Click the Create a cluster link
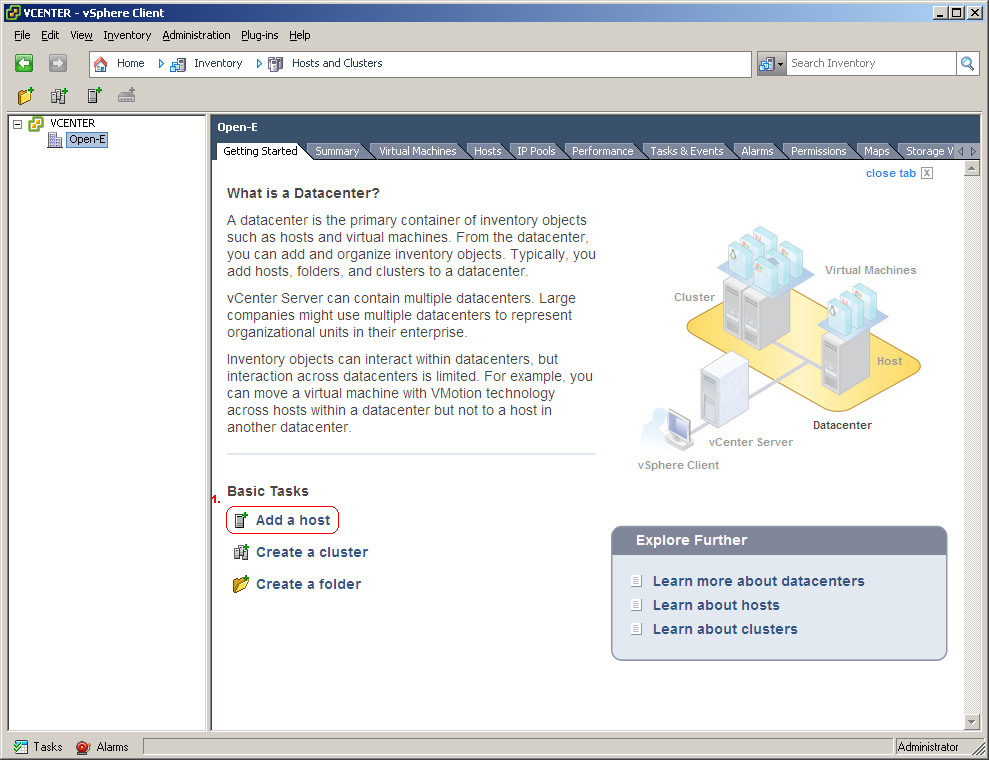Screen dimensions: 989x760 [312, 552]
